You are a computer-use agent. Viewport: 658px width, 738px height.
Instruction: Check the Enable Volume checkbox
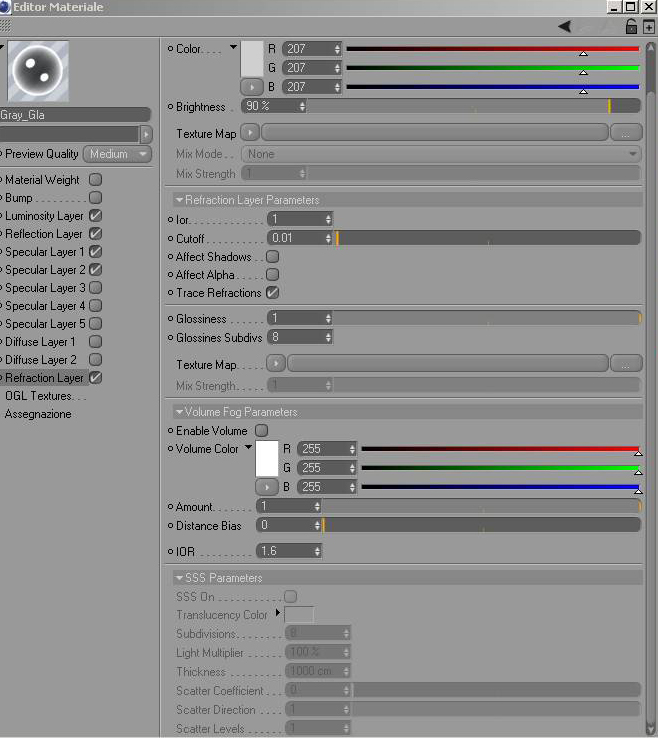pos(261,430)
